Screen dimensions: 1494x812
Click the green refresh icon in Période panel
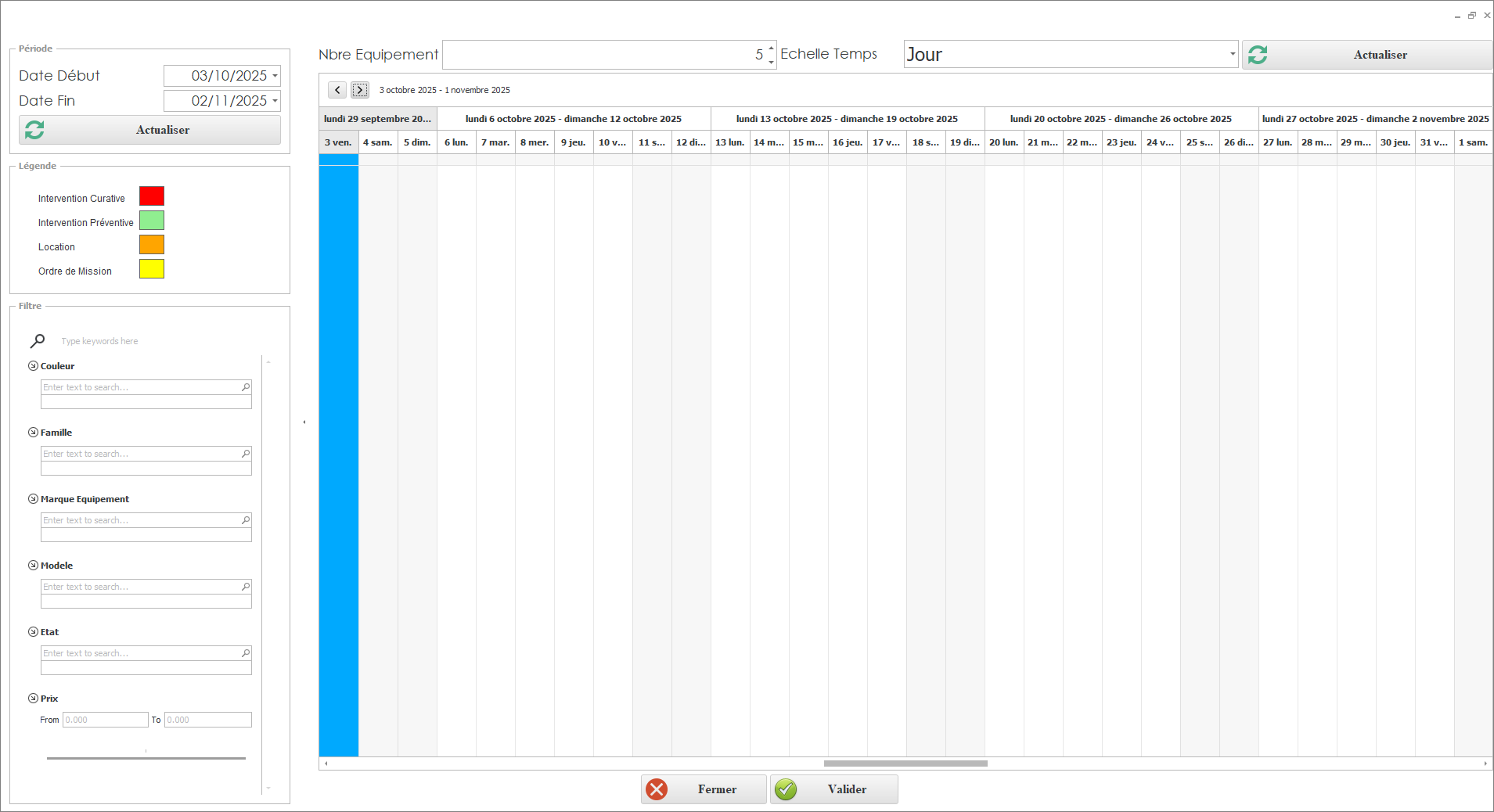pyautogui.click(x=34, y=130)
